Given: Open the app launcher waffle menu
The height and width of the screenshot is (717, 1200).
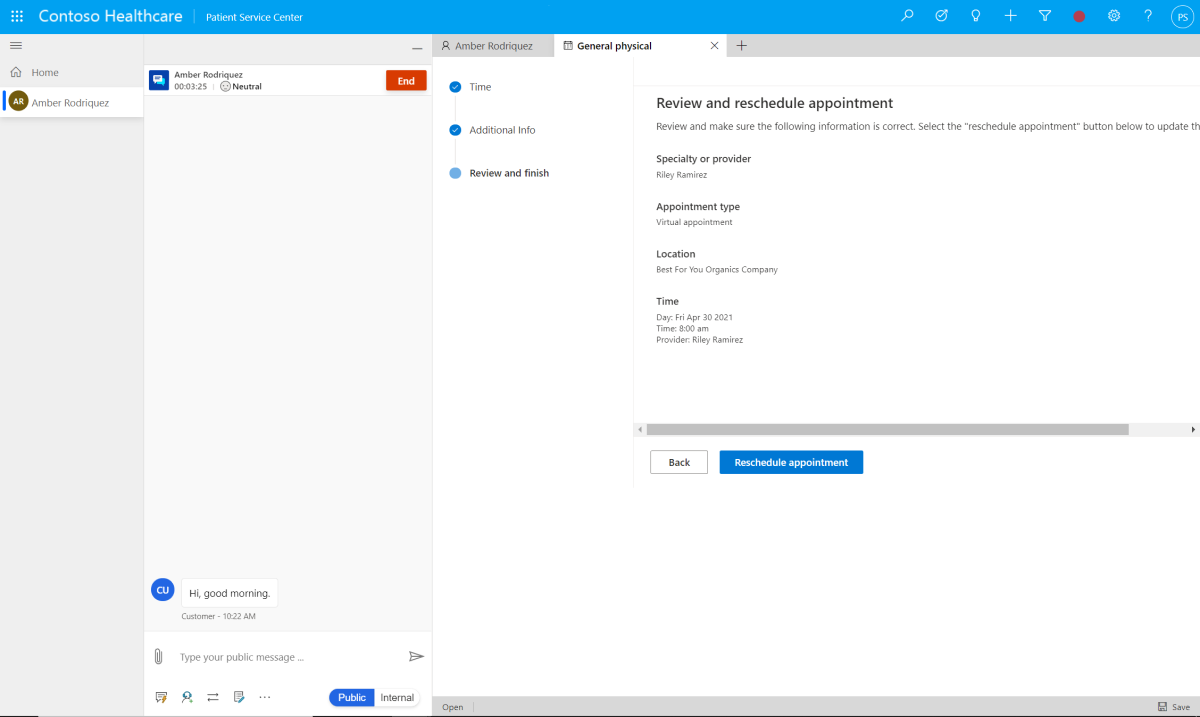Looking at the screenshot, I should coord(17,16).
